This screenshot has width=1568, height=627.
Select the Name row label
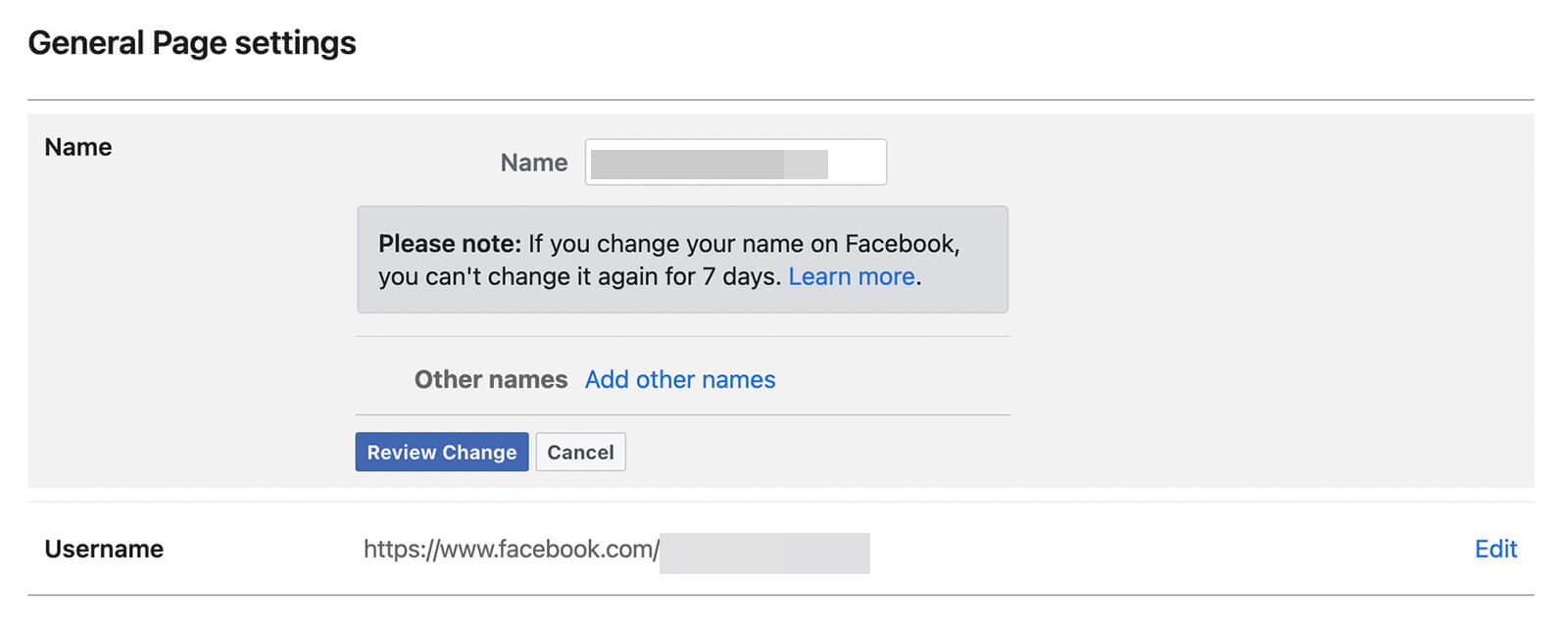coord(77,147)
